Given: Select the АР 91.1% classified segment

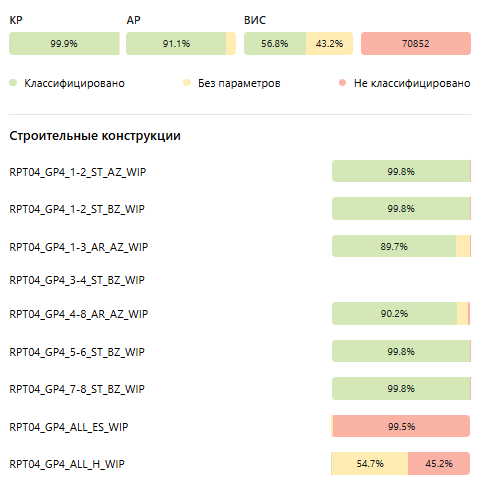Looking at the screenshot, I should pyautogui.click(x=176, y=43).
